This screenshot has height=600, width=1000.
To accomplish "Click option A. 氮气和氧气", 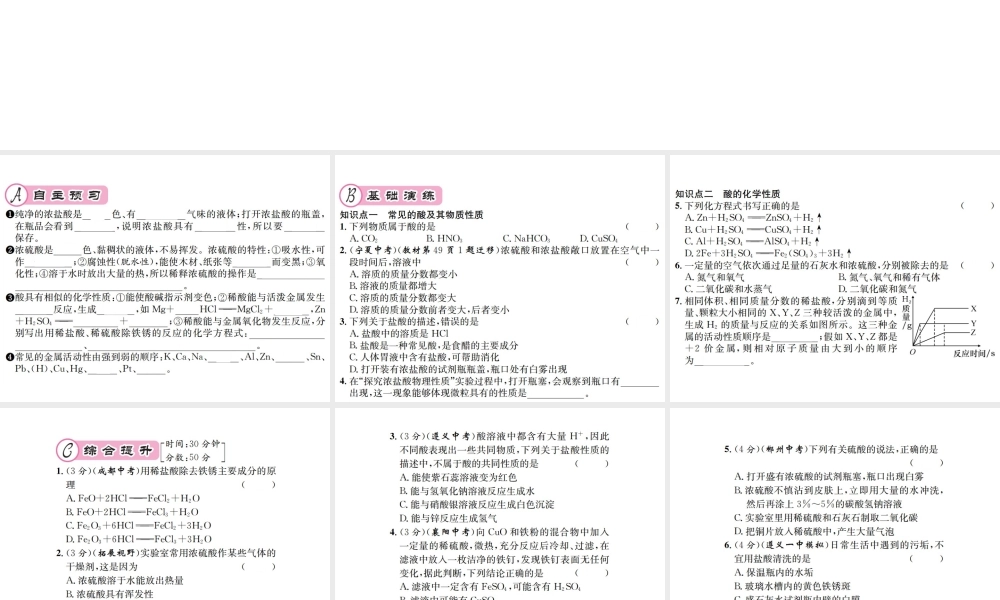I will click(714, 277).
